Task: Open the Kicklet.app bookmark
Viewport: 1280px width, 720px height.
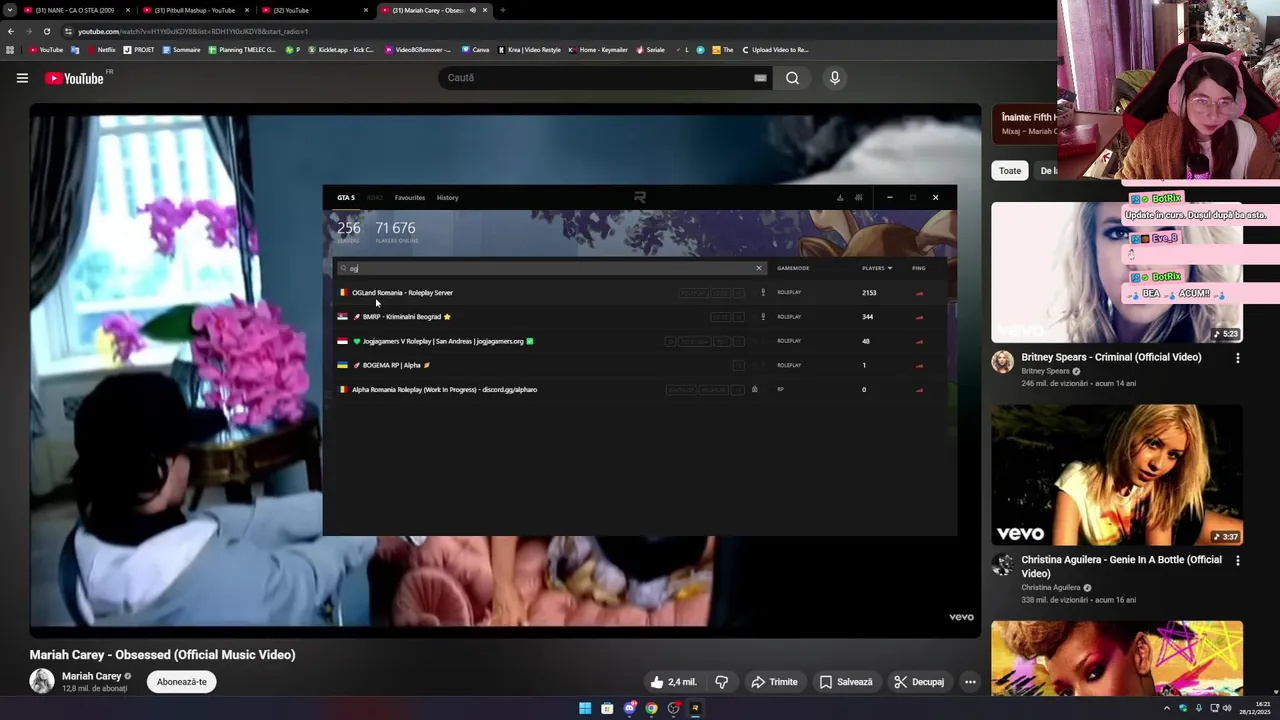Action: click(x=341, y=50)
